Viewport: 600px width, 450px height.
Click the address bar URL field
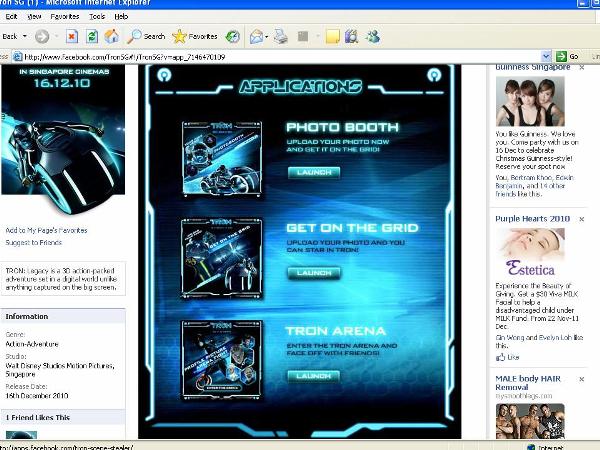point(282,57)
